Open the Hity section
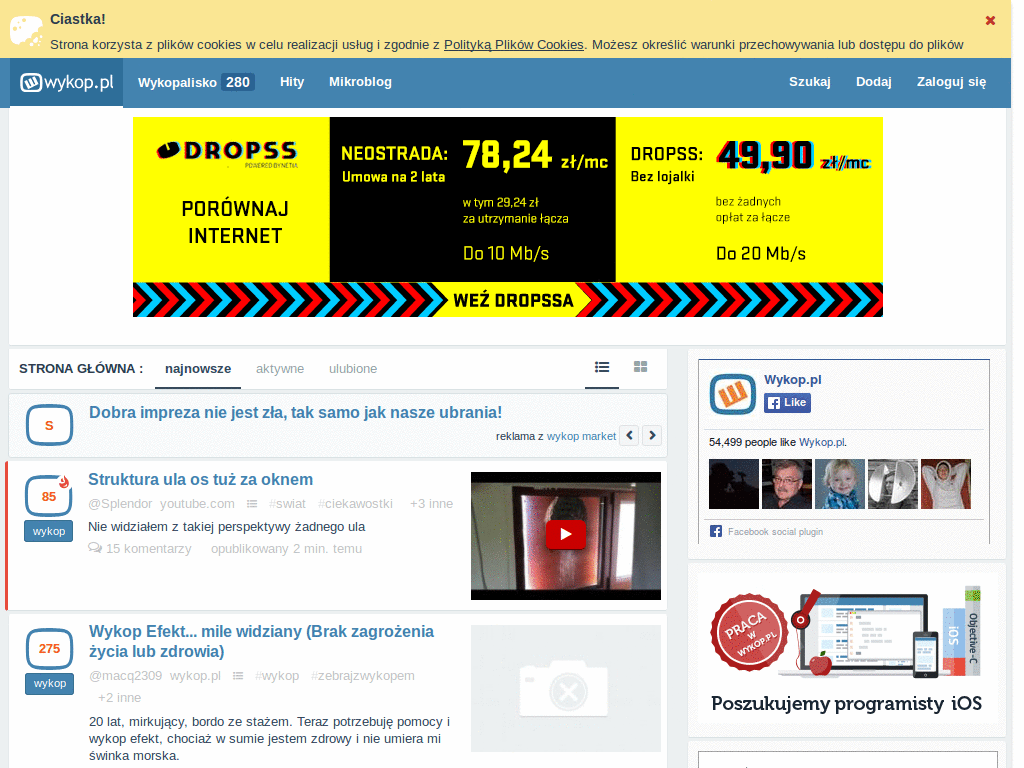Viewport: 1024px width, 768px height. pos(292,82)
